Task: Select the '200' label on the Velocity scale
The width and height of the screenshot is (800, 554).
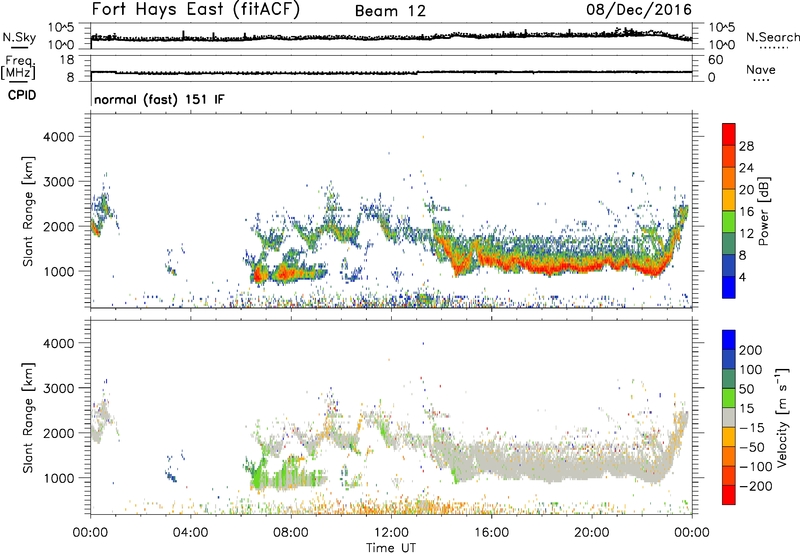Action: coord(751,350)
